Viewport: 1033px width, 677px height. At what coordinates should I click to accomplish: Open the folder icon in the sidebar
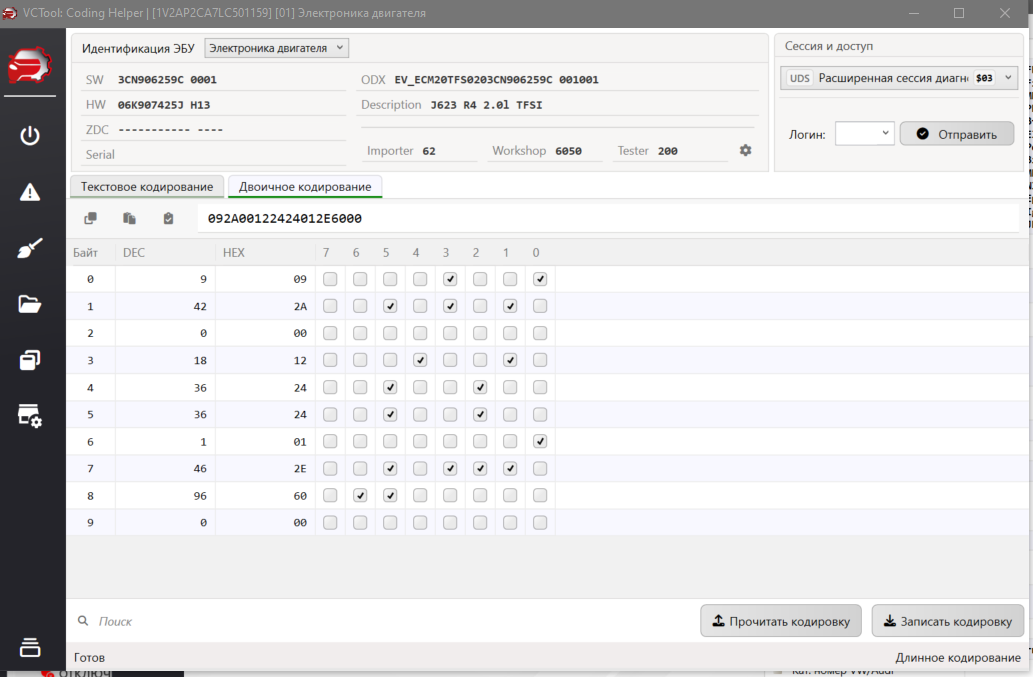click(30, 305)
